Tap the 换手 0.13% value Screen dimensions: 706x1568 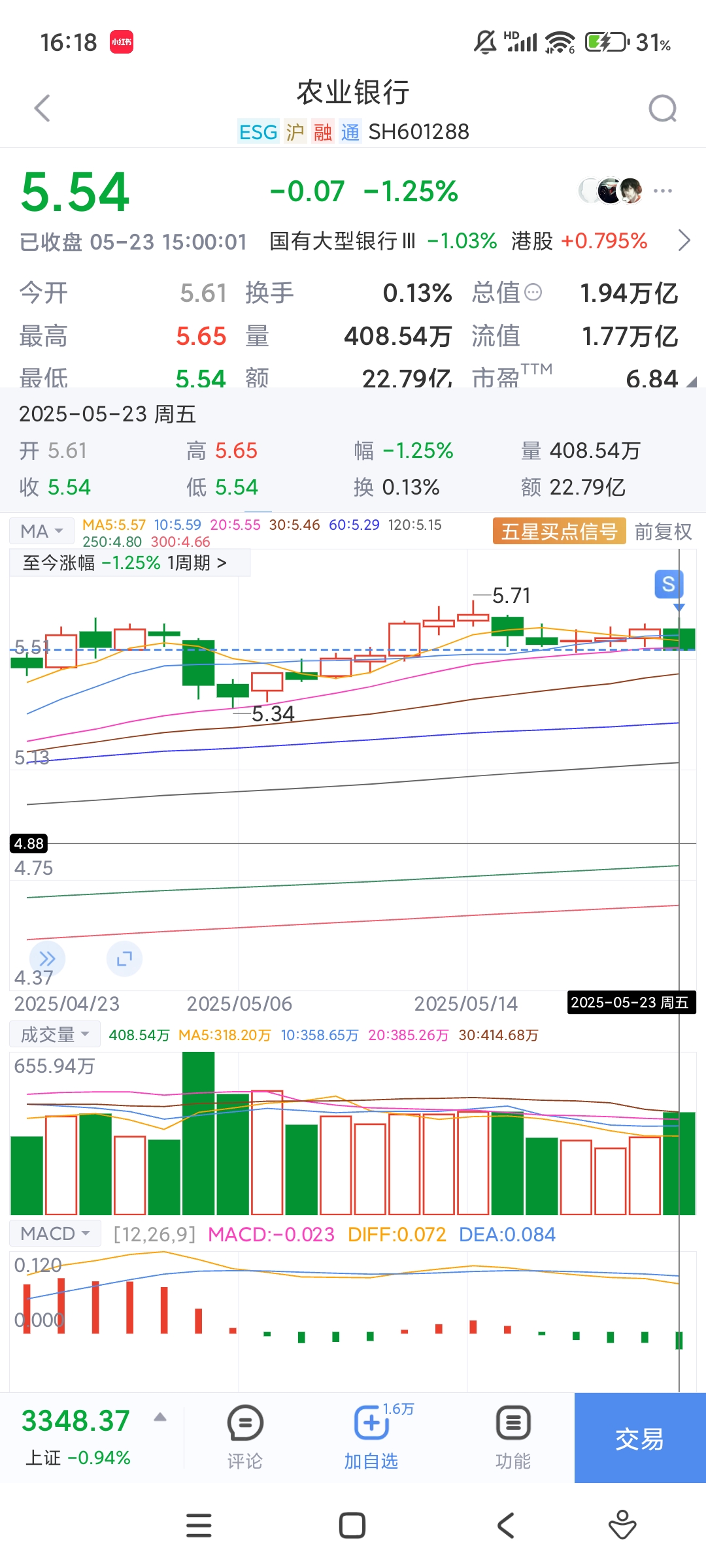point(417,293)
